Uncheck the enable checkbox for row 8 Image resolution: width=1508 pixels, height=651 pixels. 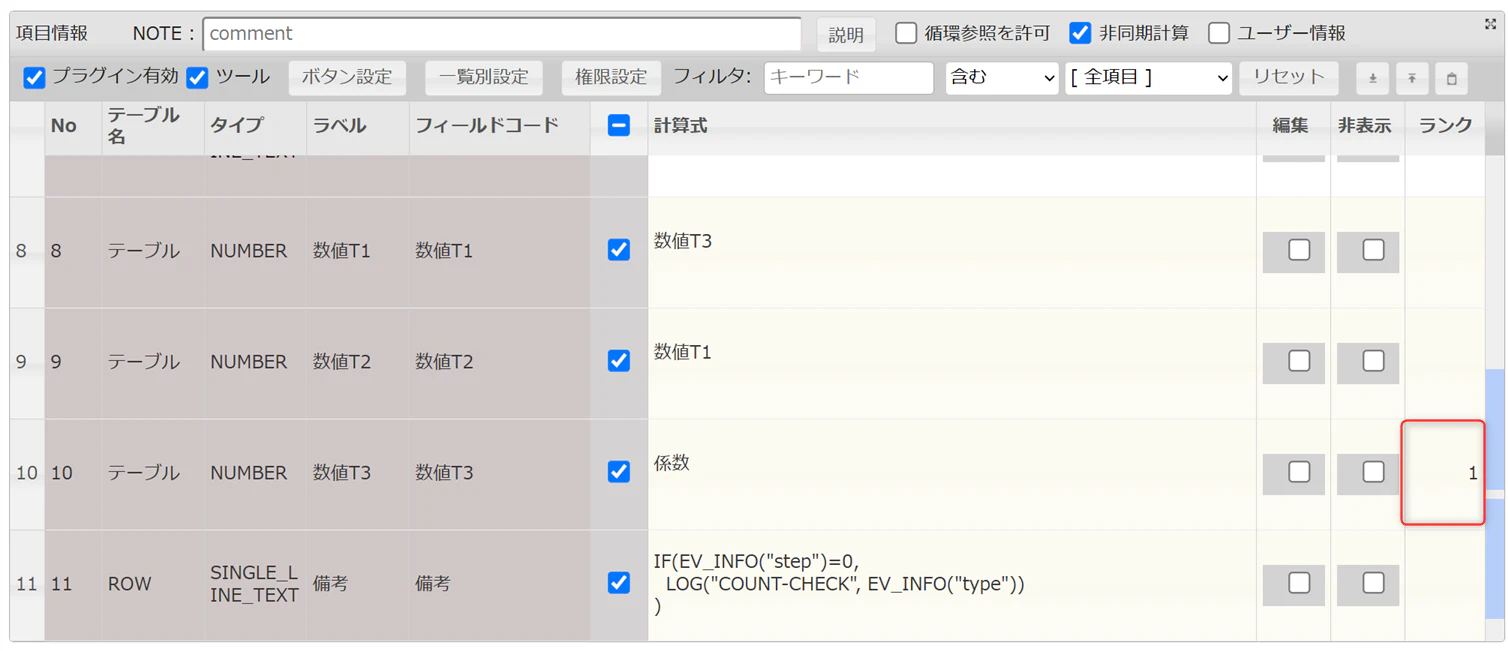pyautogui.click(x=619, y=250)
